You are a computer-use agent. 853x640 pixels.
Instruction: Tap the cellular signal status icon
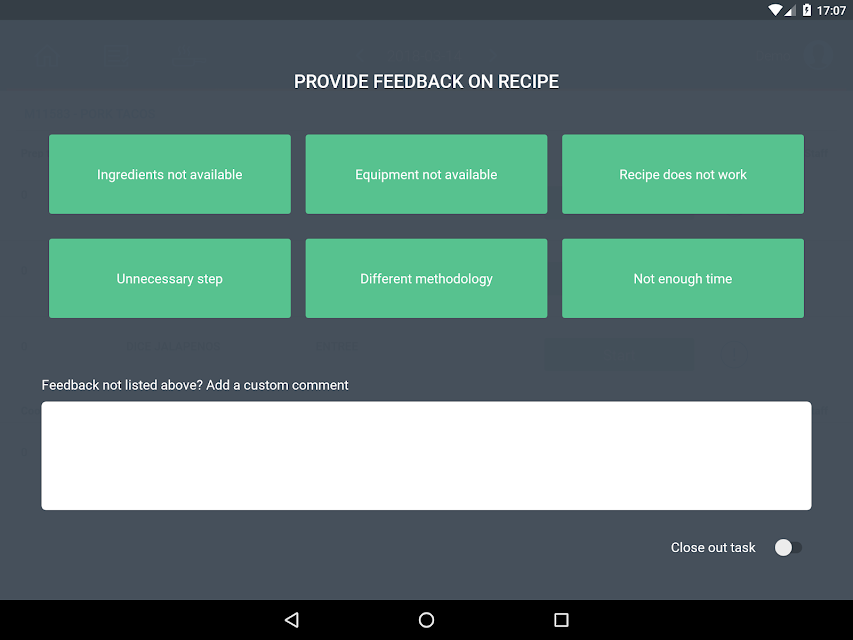[x=790, y=10]
